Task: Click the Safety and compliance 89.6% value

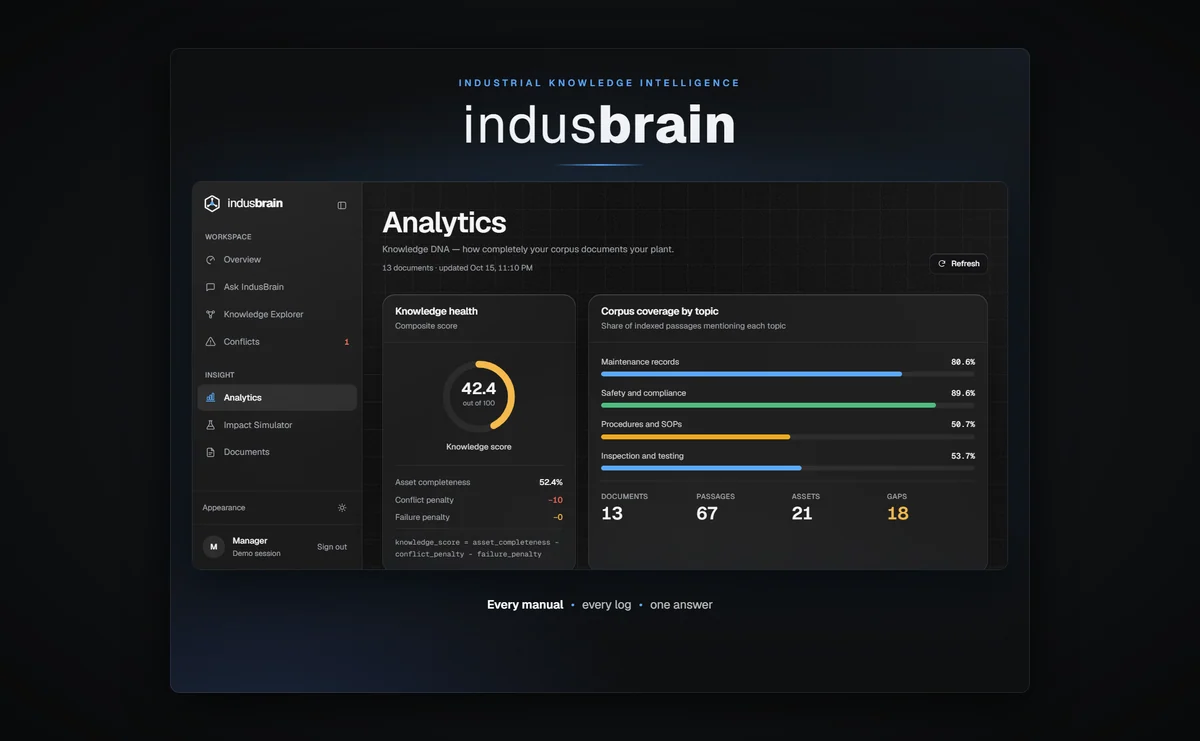Action: (x=963, y=393)
